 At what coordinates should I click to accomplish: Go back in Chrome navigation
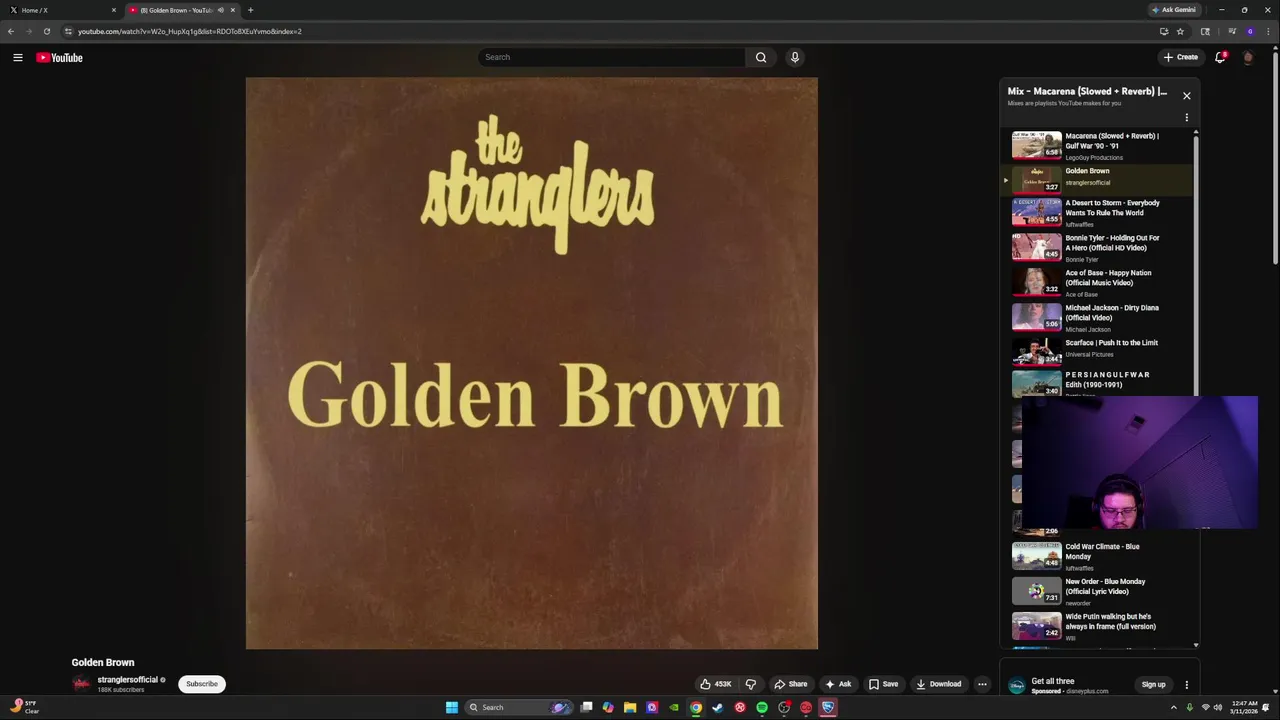click(x=11, y=31)
